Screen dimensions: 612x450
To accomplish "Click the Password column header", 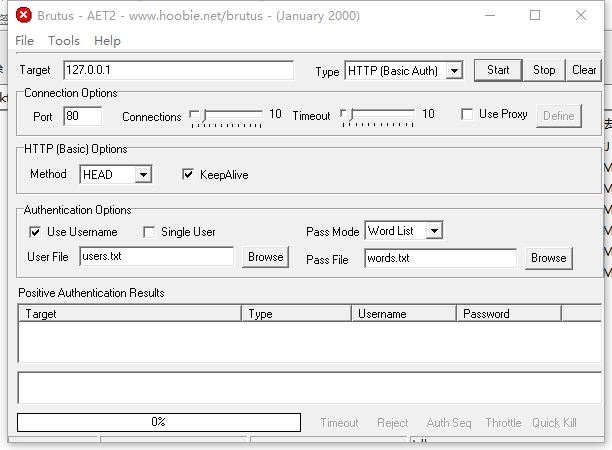I will [509, 314].
